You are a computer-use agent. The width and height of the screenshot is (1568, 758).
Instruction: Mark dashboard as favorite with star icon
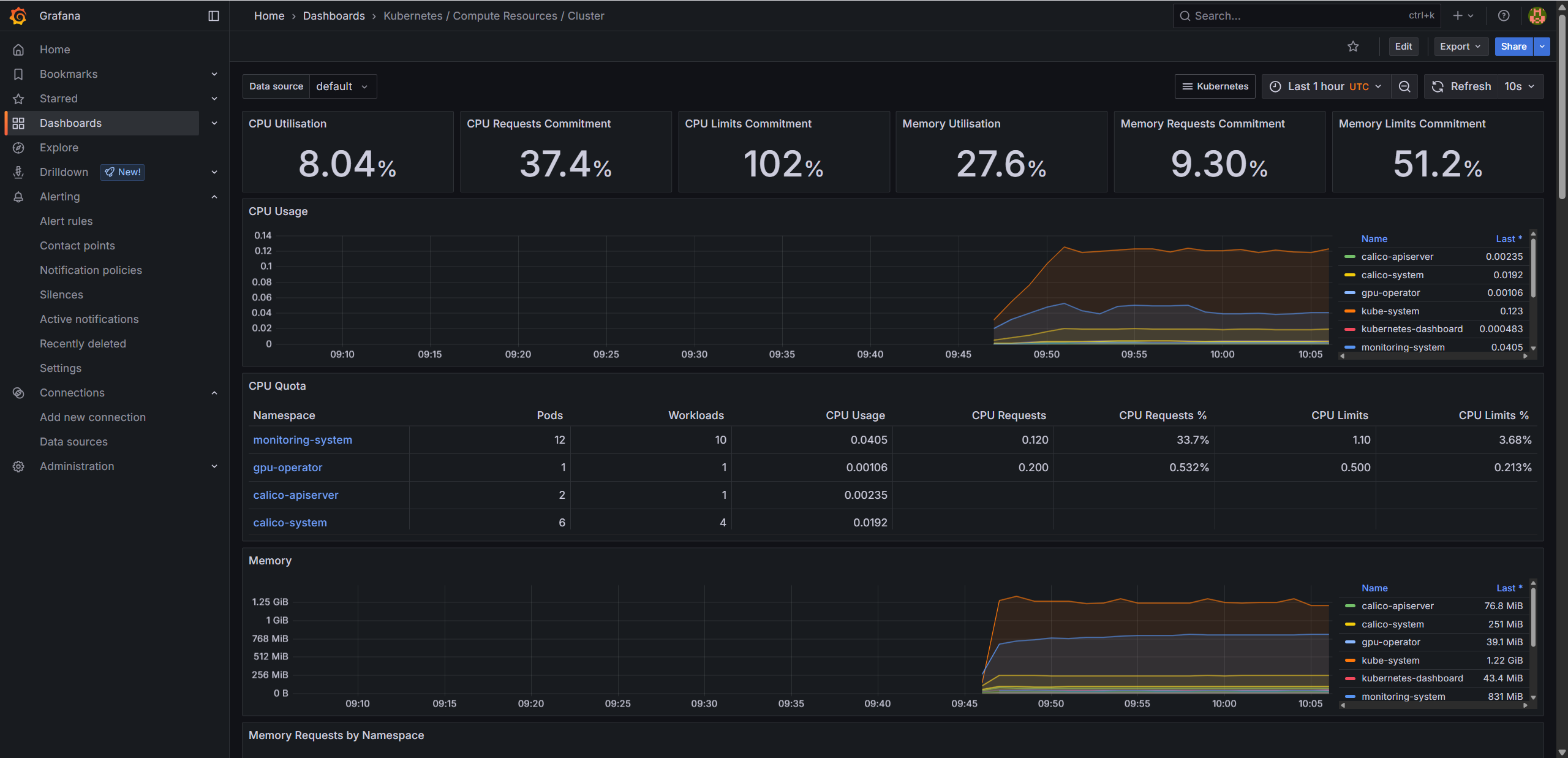(x=1354, y=47)
